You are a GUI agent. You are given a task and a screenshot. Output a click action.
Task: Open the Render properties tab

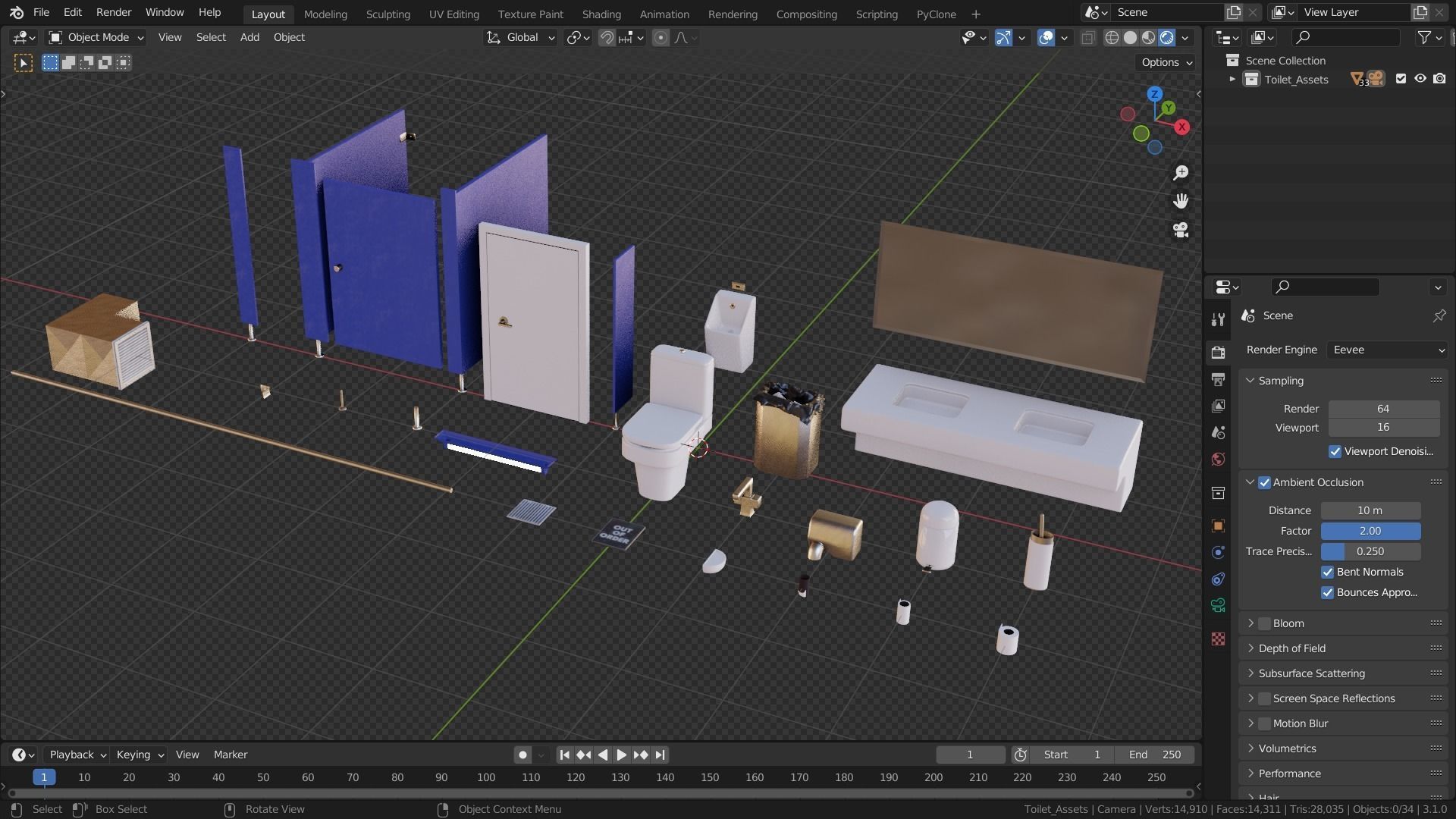click(x=1218, y=353)
